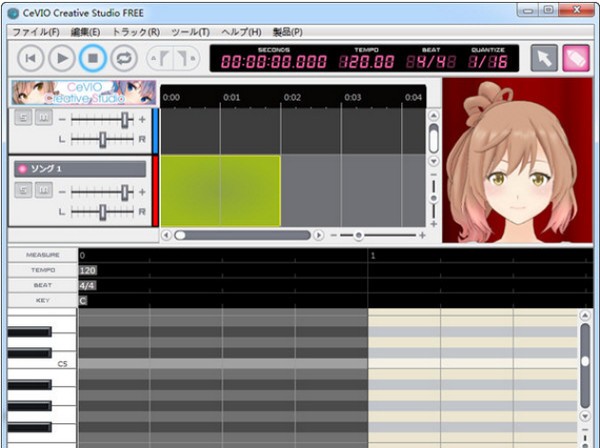Screen dimensions: 600x448
Task: Select the green clip in ソング 1 track
Action: [220, 191]
